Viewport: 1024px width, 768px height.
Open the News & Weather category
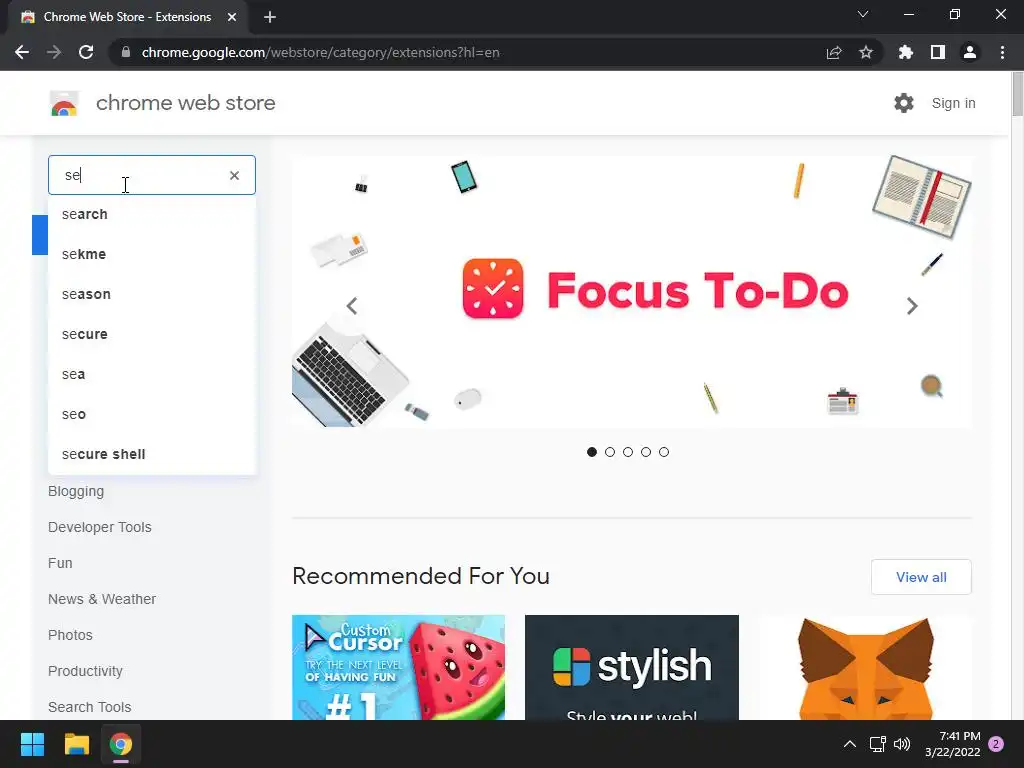click(x=102, y=599)
